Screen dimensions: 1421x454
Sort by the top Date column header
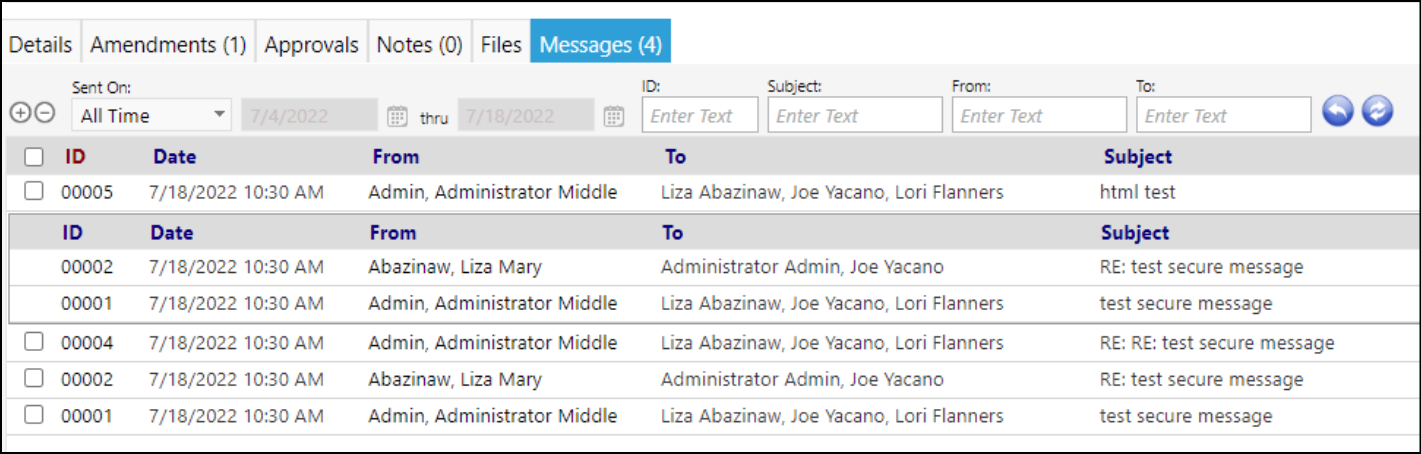(174, 156)
